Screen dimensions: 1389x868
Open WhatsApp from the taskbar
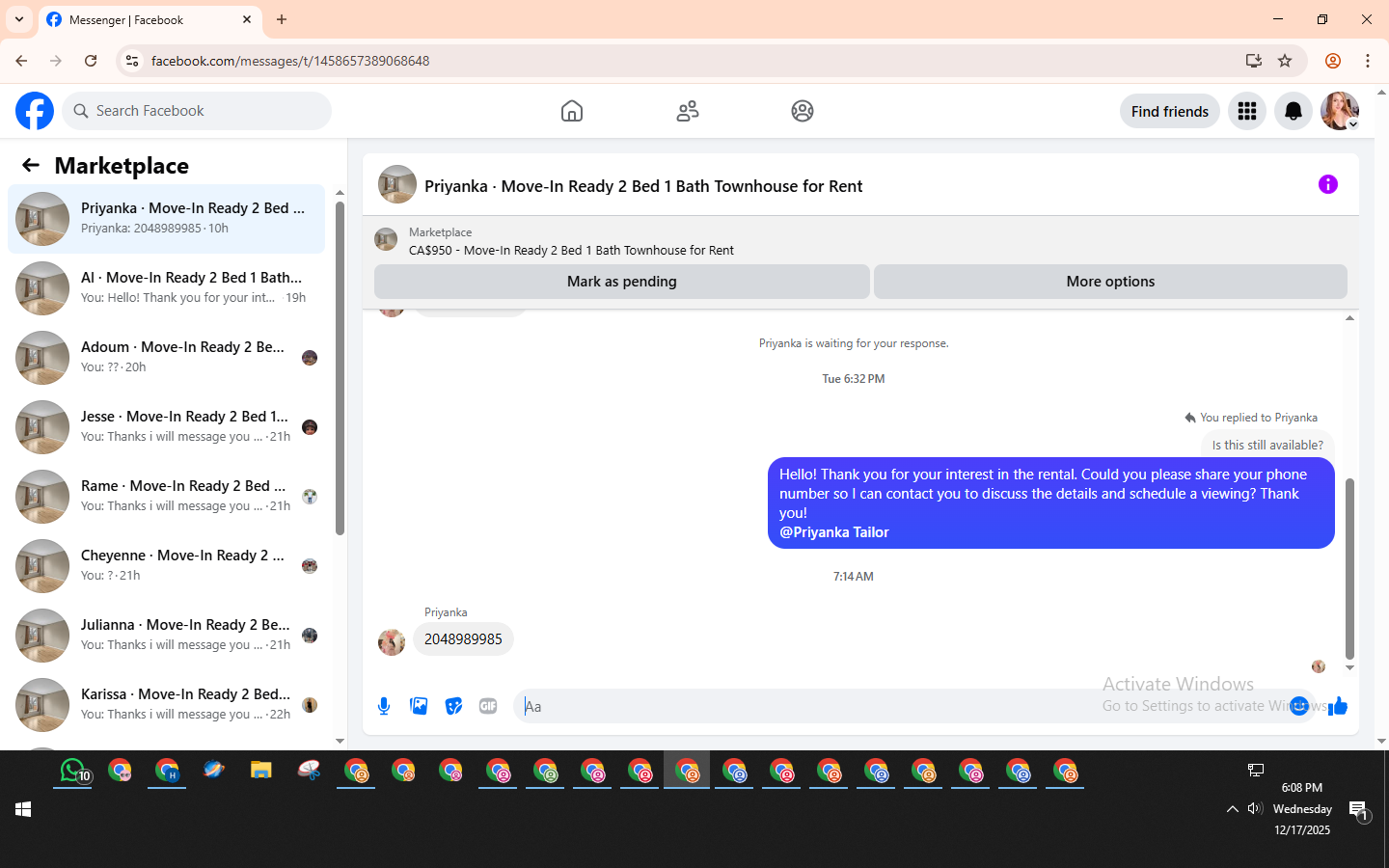pyautogui.click(x=73, y=771)
